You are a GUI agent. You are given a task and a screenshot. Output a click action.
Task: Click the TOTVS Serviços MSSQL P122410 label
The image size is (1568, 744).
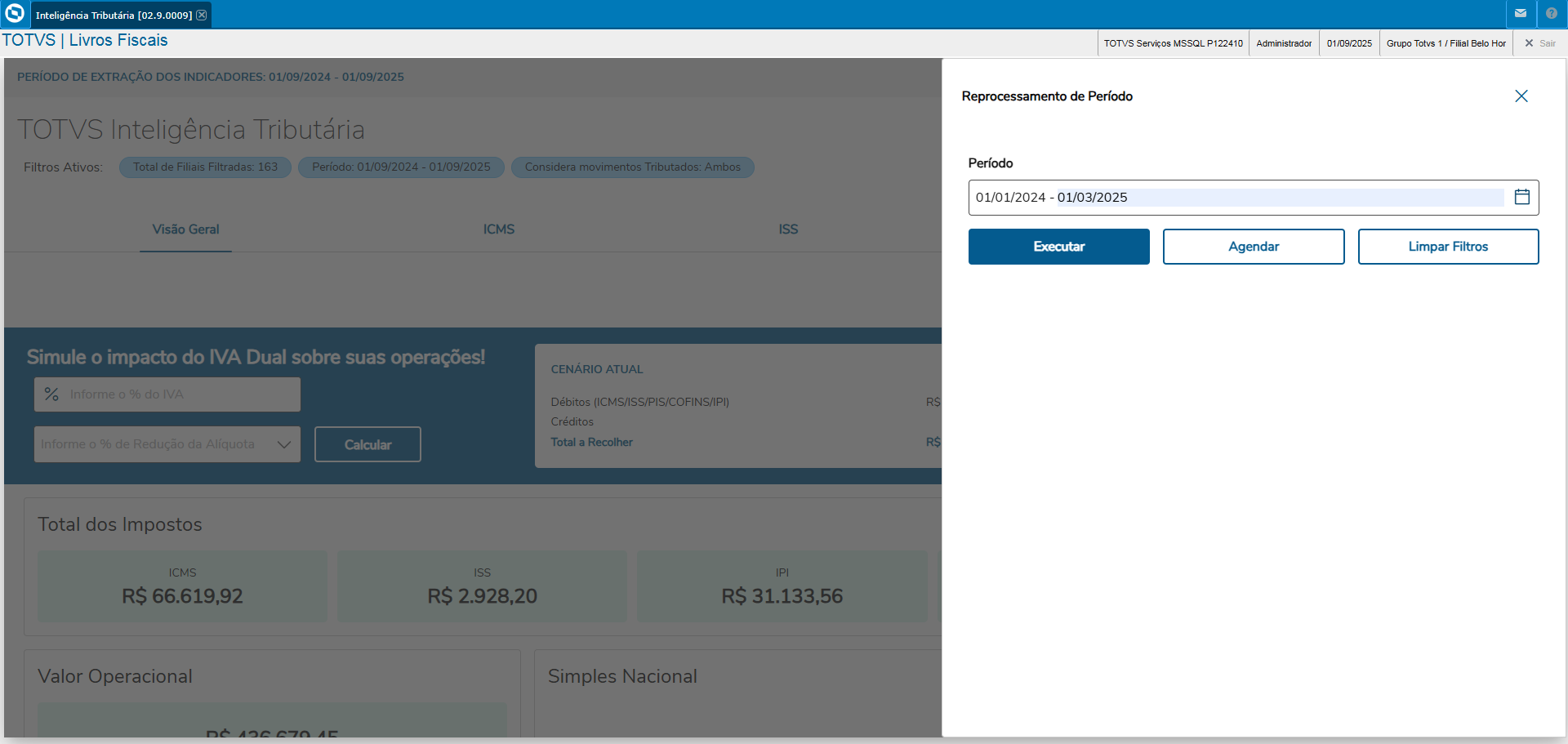coord(1173,43)
